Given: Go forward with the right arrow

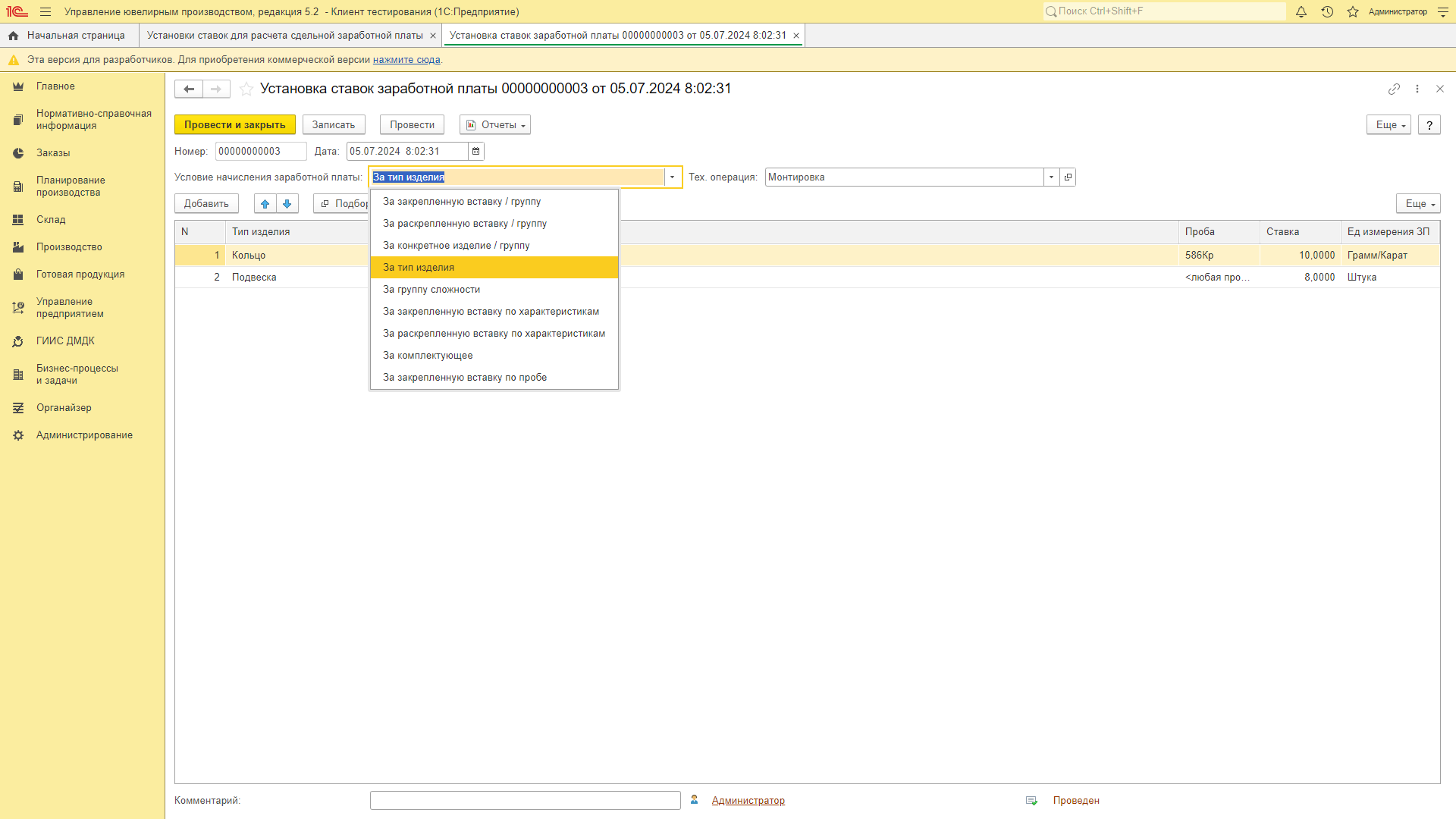Looking at the screenshot, I should pyautogui.click(x=216, y=89).
